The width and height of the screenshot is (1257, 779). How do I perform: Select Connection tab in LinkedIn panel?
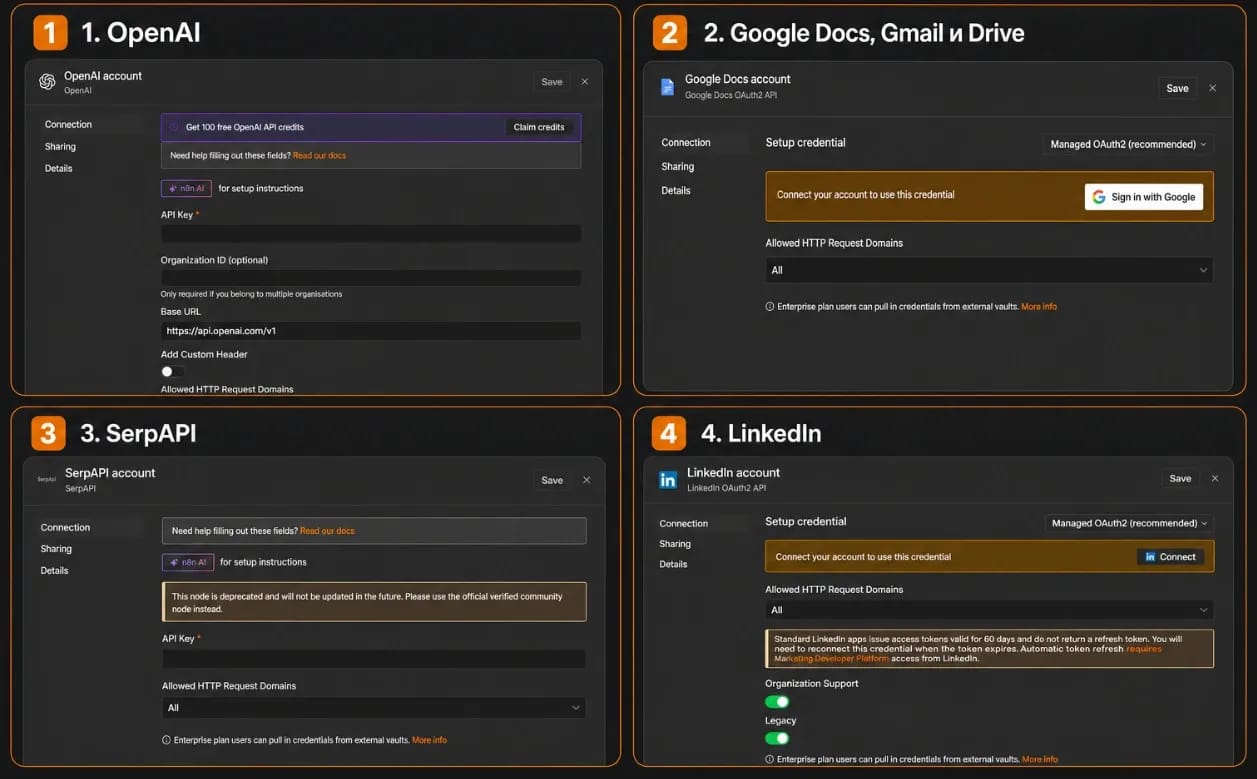click(x=684, y=524)
